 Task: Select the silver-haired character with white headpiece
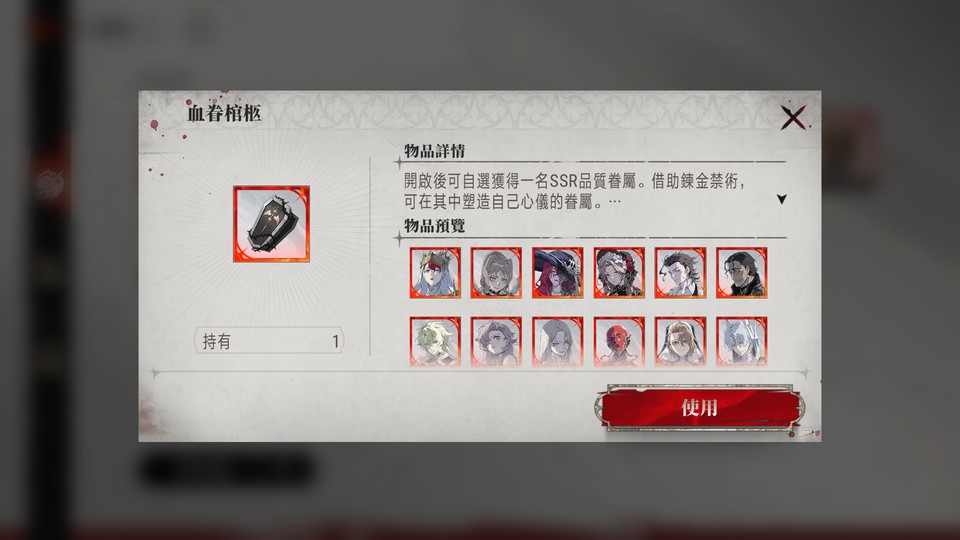pyautogui.click(x=741, y=342)
